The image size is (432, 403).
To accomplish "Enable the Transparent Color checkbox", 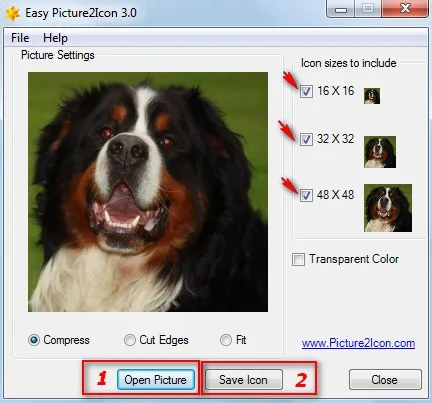I will click(298, 259).
